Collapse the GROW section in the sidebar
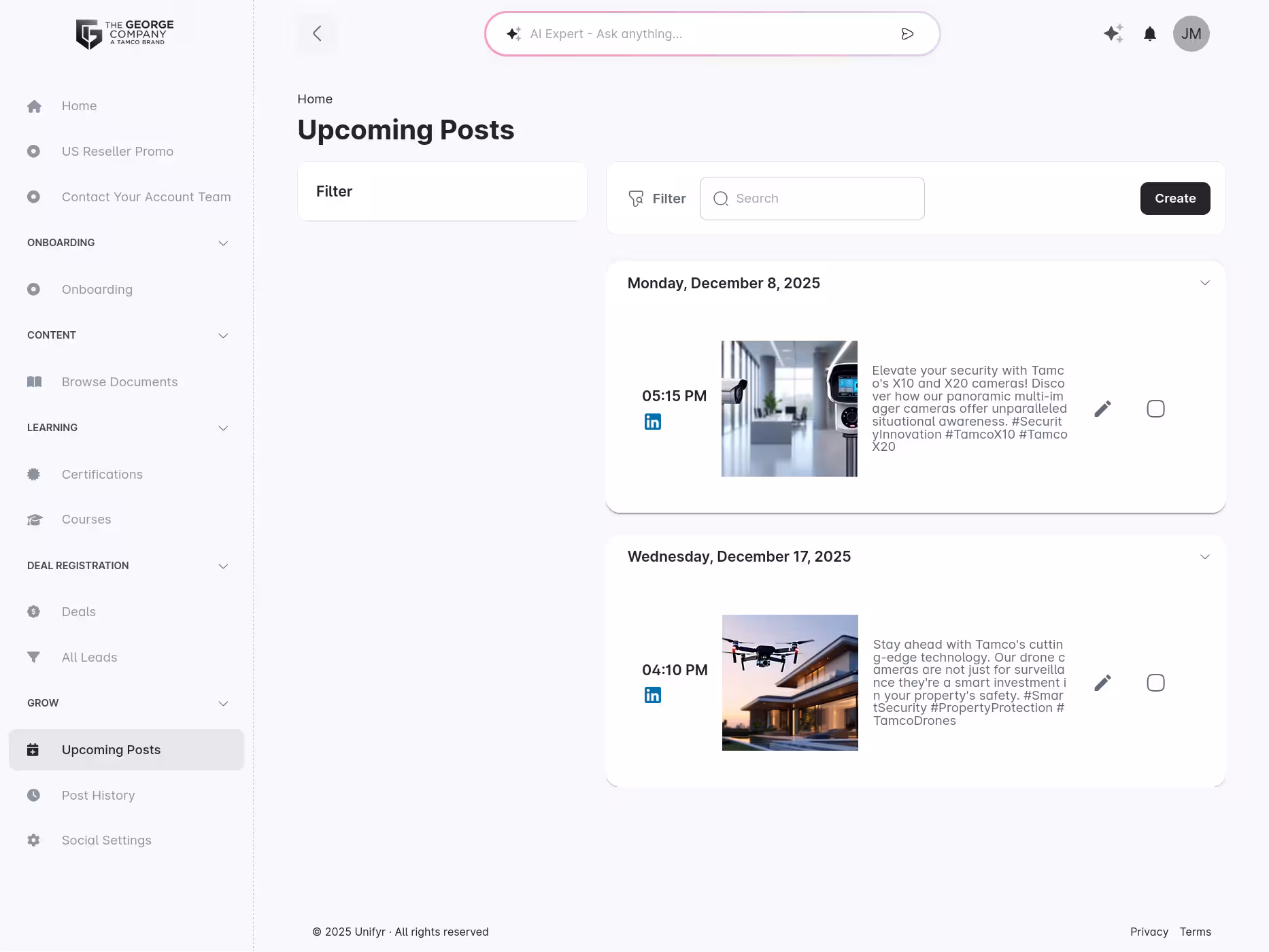Screen dimensions: 1269x952 click(223, 703)
